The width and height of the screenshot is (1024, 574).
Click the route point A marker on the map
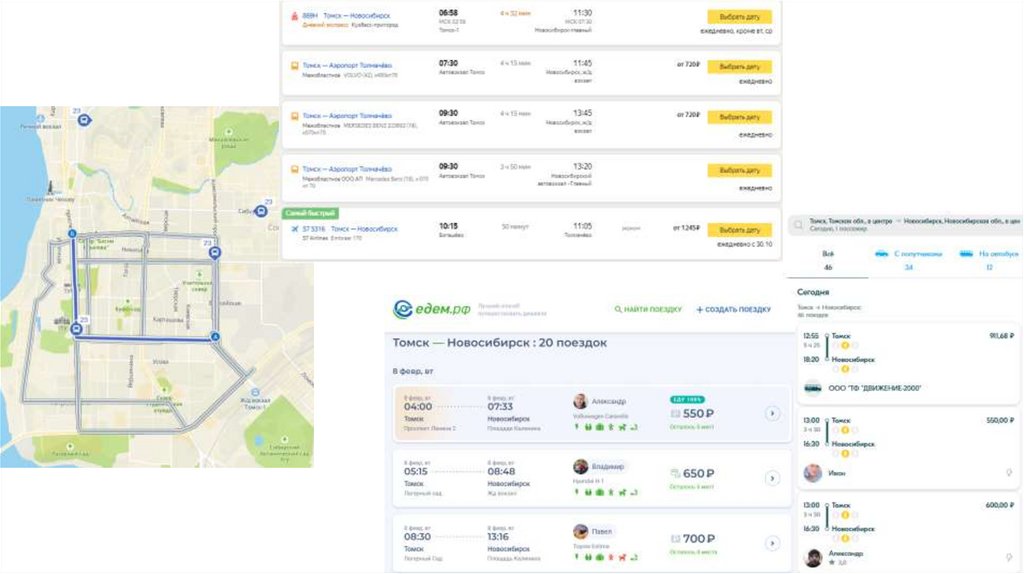click(214, 338)
